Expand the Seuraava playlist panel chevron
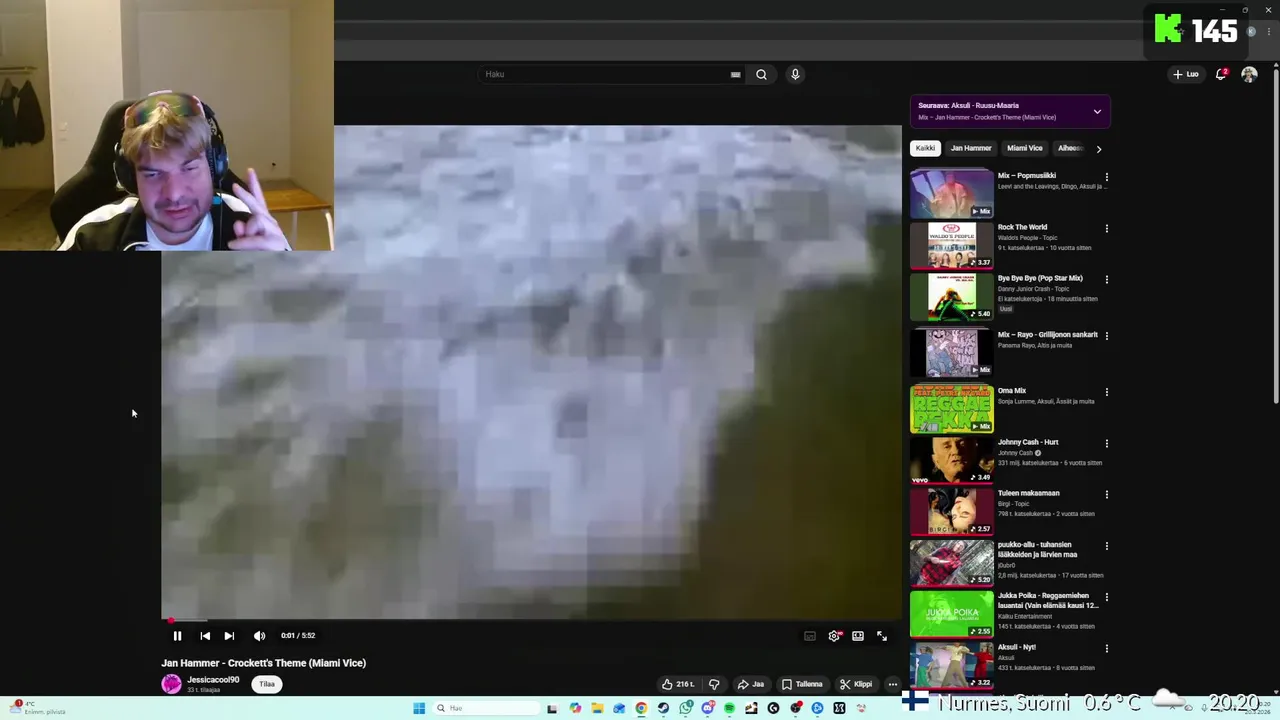 [1097, 111]
